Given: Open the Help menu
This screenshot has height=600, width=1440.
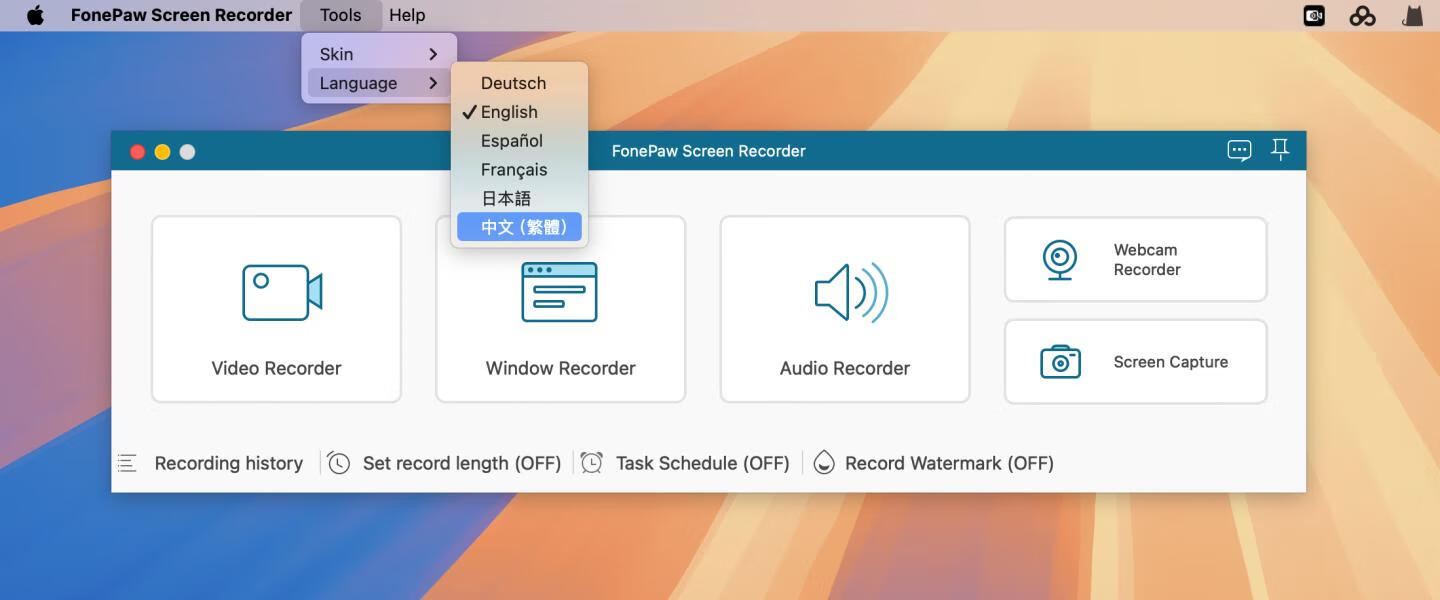Looking at the screenshot, I should pyautogui.click(x=407, y=15).
